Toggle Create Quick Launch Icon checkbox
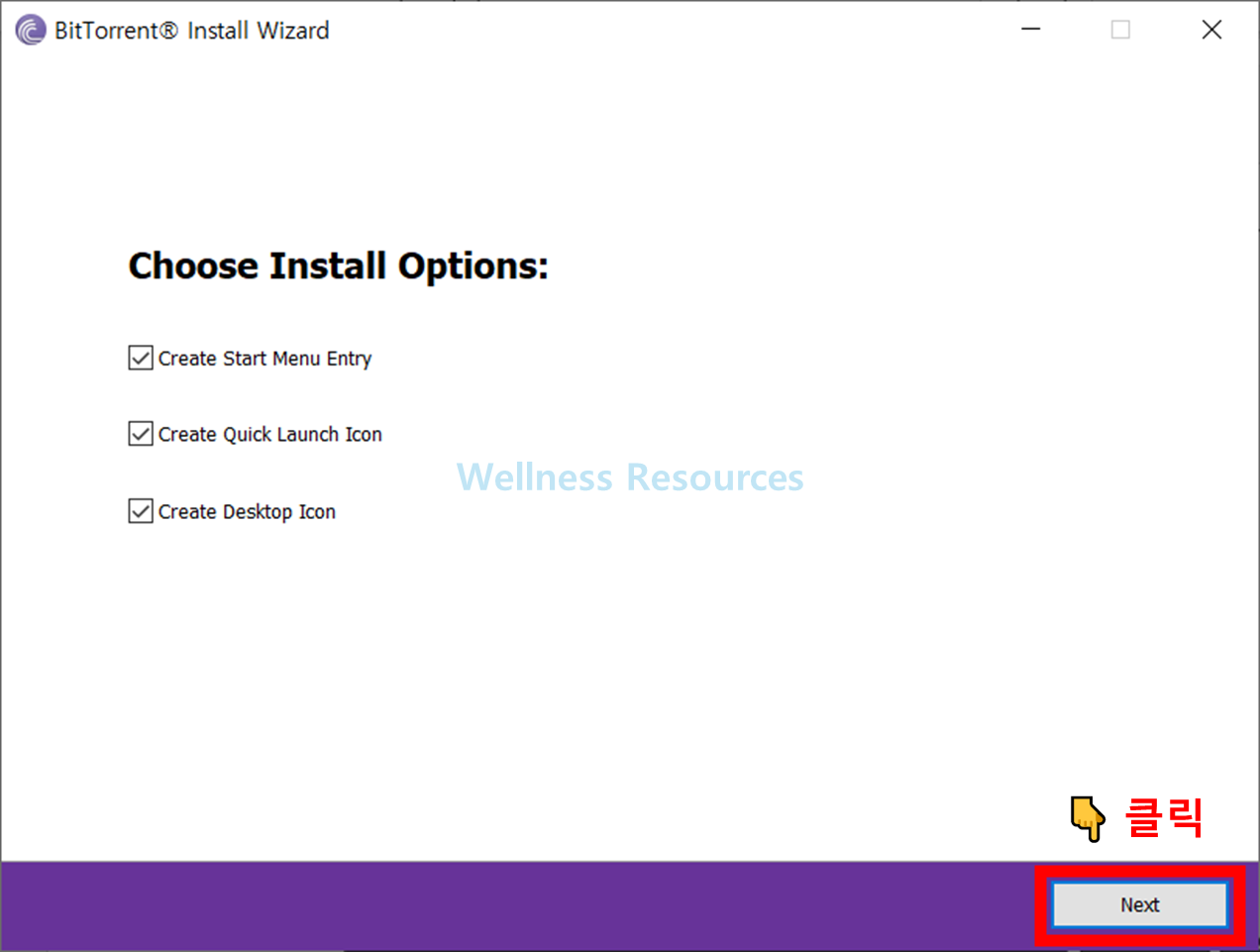The height and width of the screenshot is (952, 1260). click(141, 434)
